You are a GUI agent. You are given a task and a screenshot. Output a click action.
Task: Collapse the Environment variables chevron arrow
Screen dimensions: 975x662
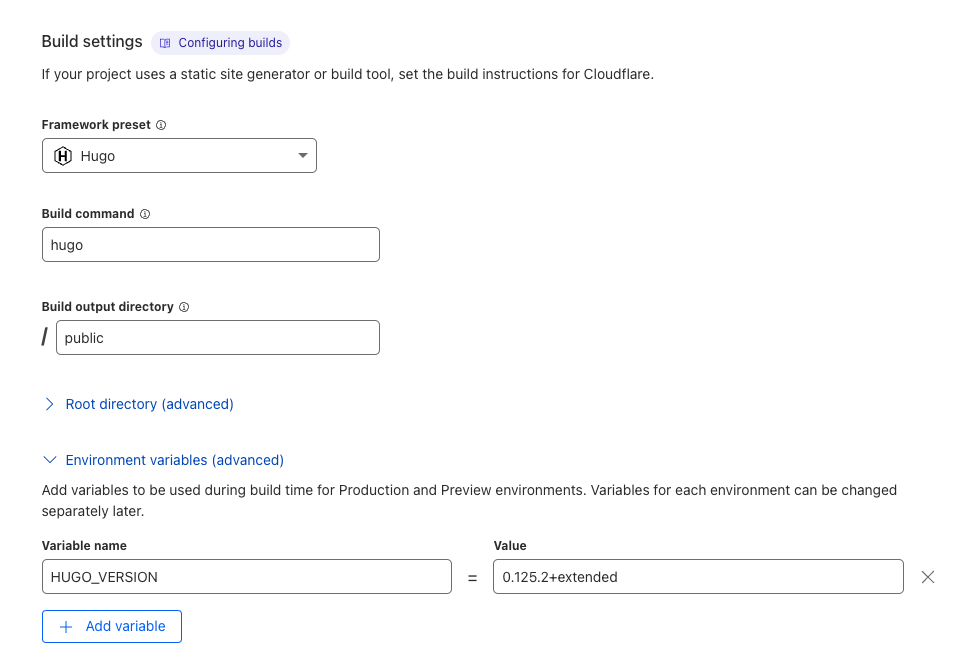[x=49, y=460]
